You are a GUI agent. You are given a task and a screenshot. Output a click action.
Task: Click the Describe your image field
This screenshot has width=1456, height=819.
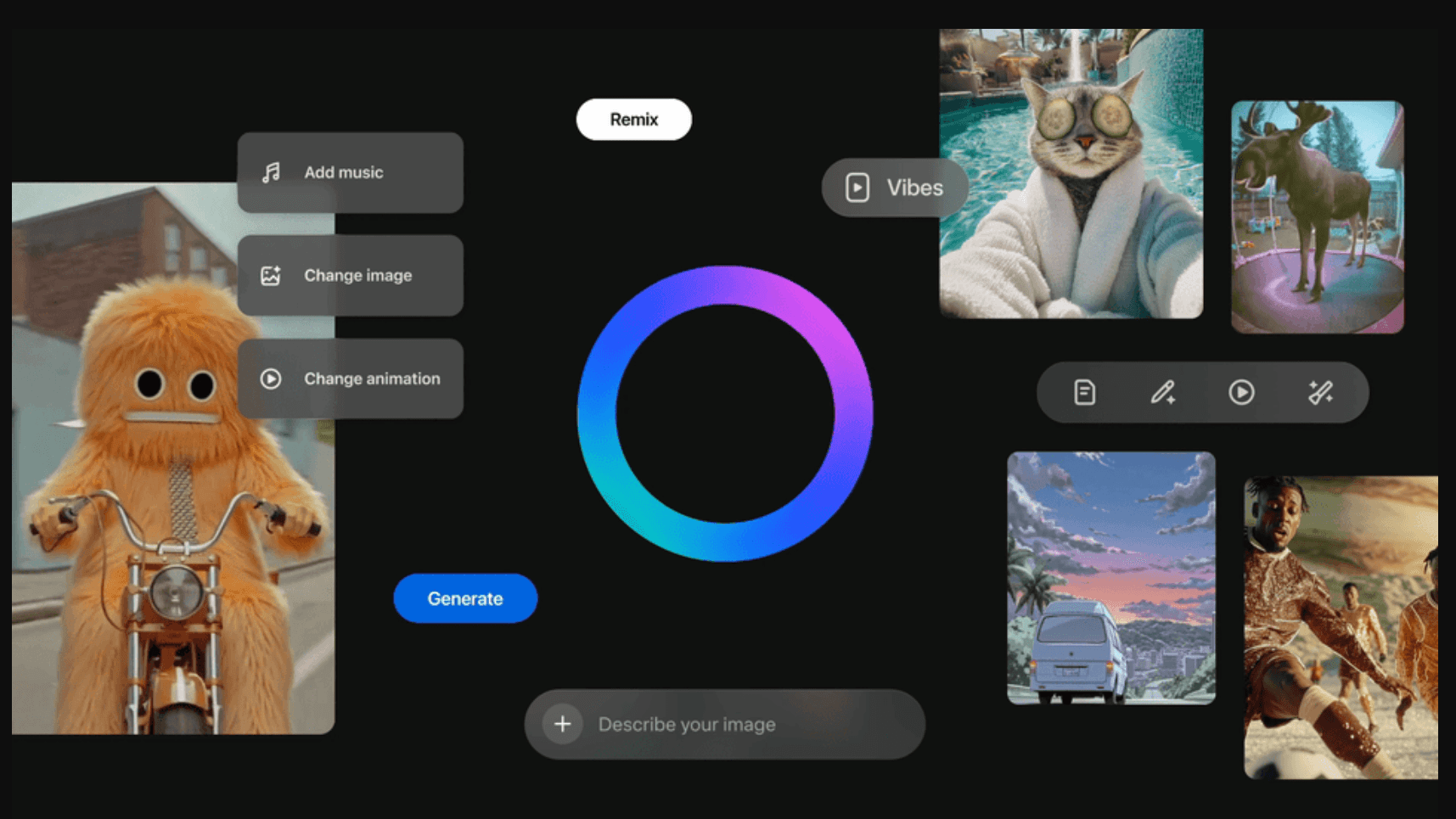pos(724,723)
